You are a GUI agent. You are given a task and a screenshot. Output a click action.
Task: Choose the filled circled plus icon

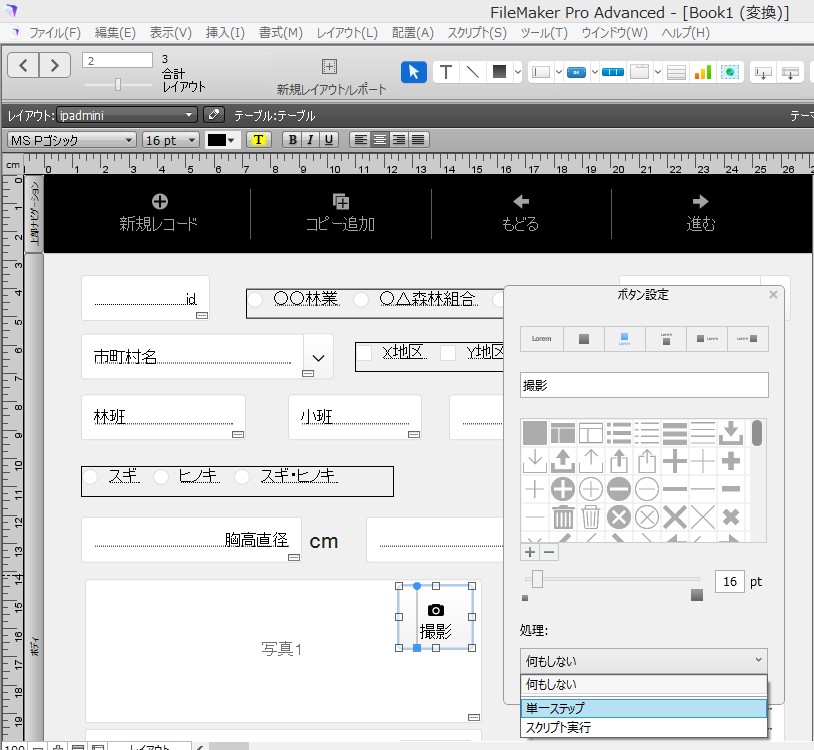coord(563,489)
